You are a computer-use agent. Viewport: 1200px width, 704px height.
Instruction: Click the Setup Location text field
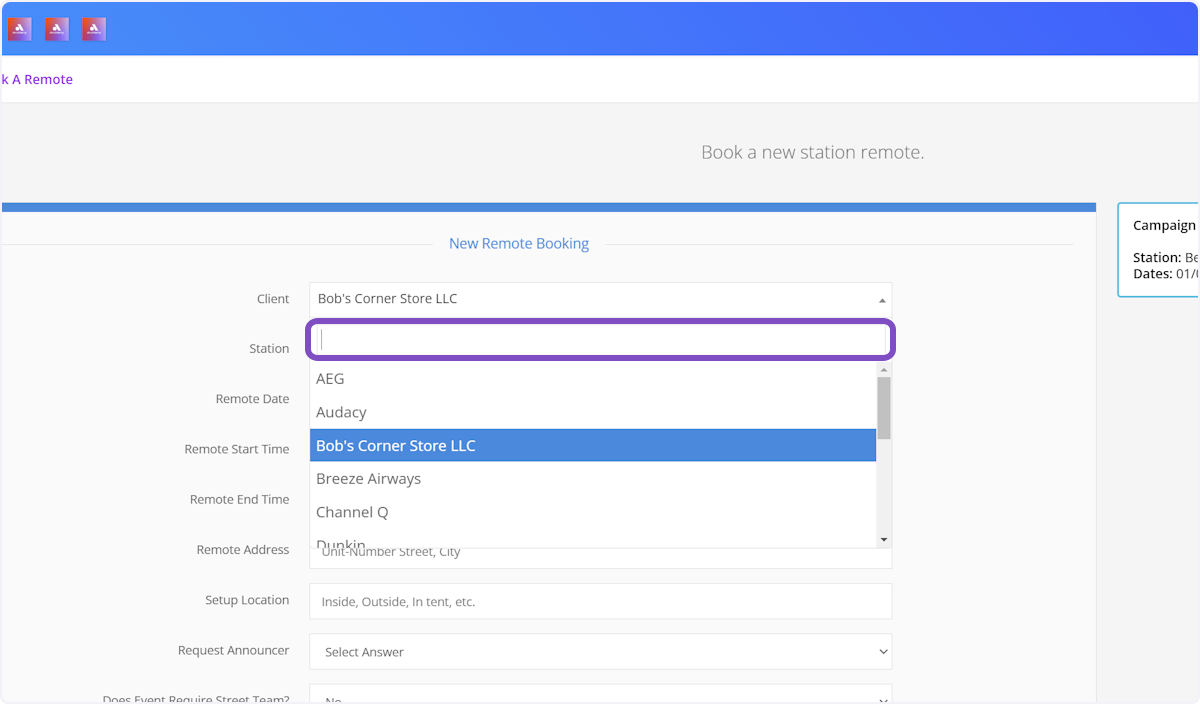coord(600,602)
